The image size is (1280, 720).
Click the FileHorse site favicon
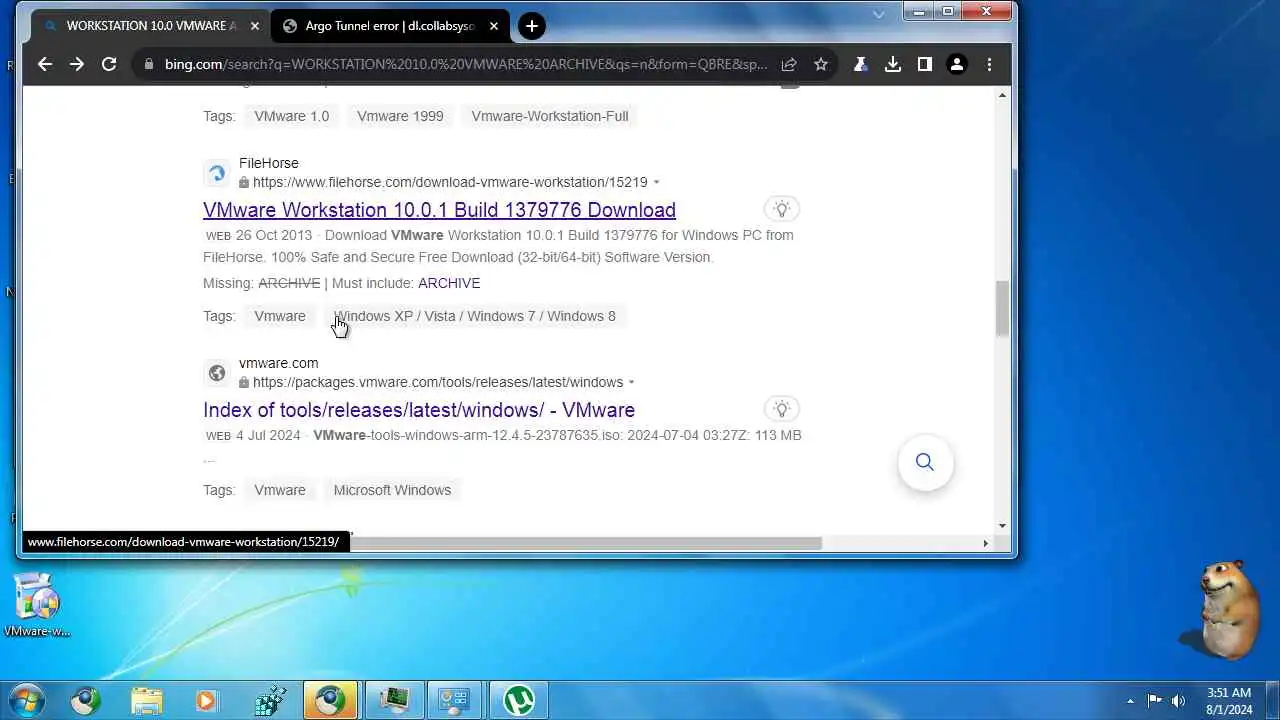217,173
